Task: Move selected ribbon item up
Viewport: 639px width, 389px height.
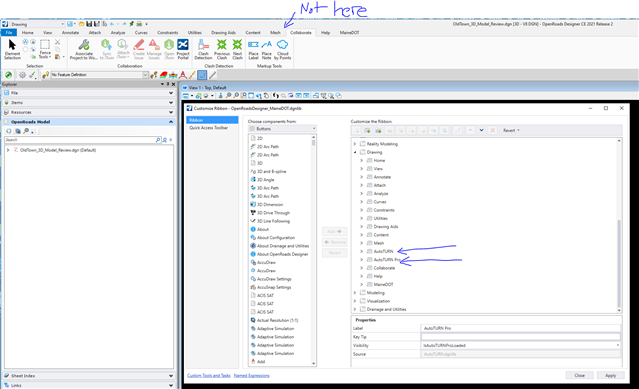Action: pos(470,130)
